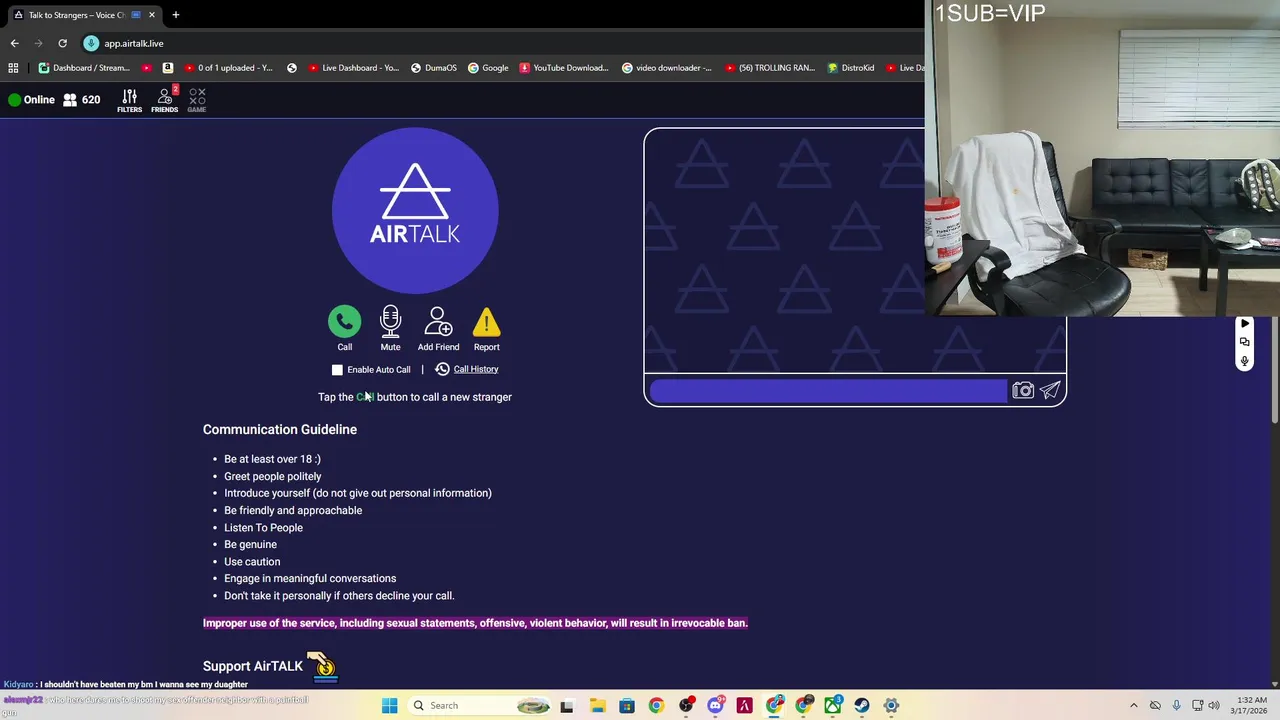
Task: Enable the Auto Call checkbox
Action: (x=337, y=370)
